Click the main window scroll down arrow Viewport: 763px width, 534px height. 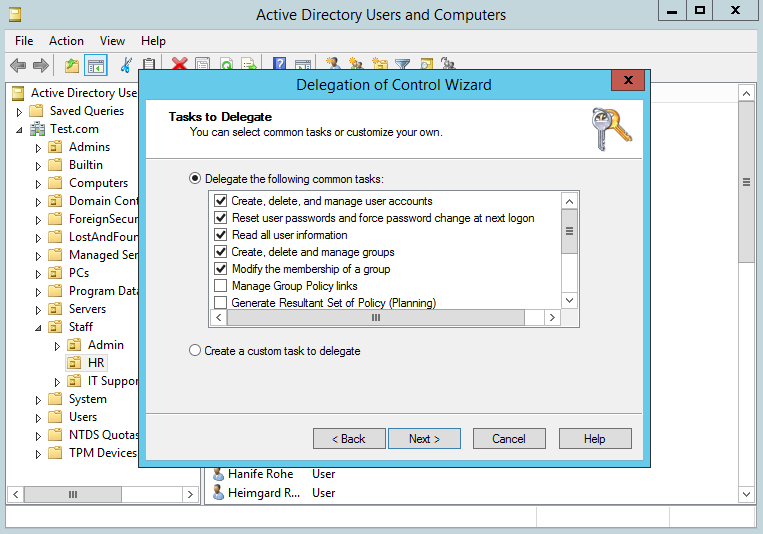pos(746,494)
